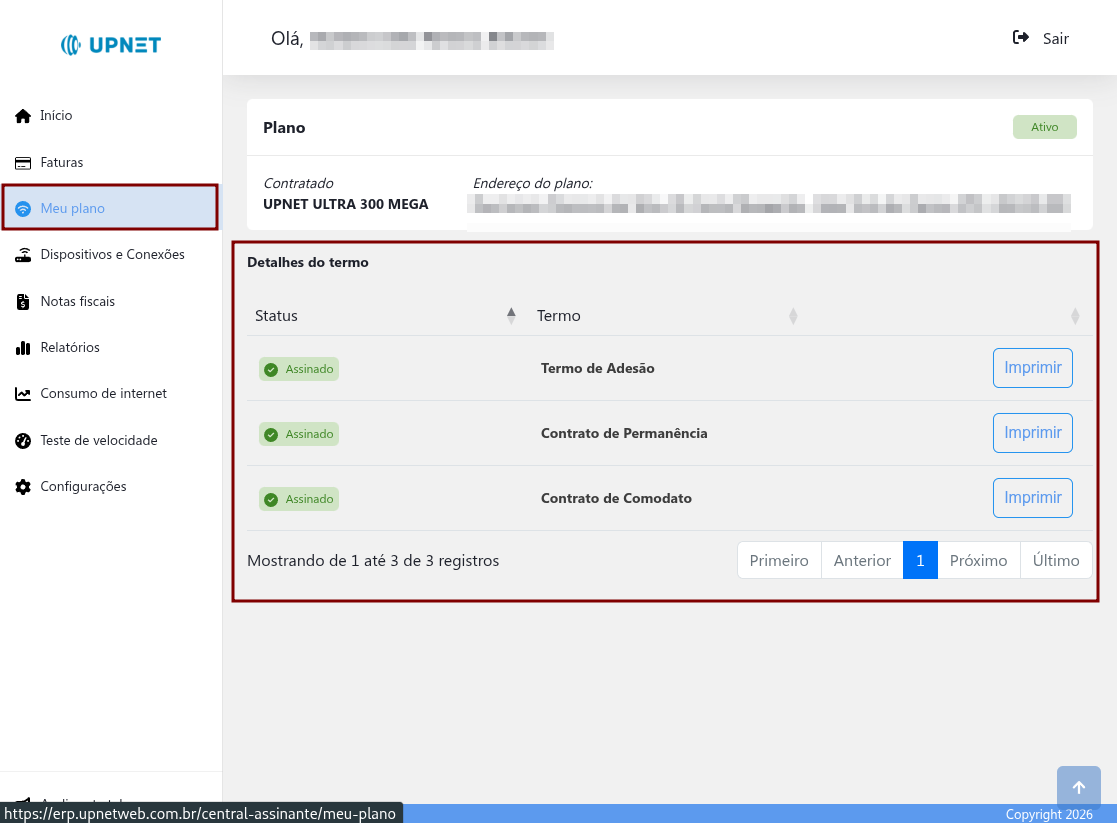
Task: Open Relatórios via the bar chart icon
Action: click(x=22, y=347)
